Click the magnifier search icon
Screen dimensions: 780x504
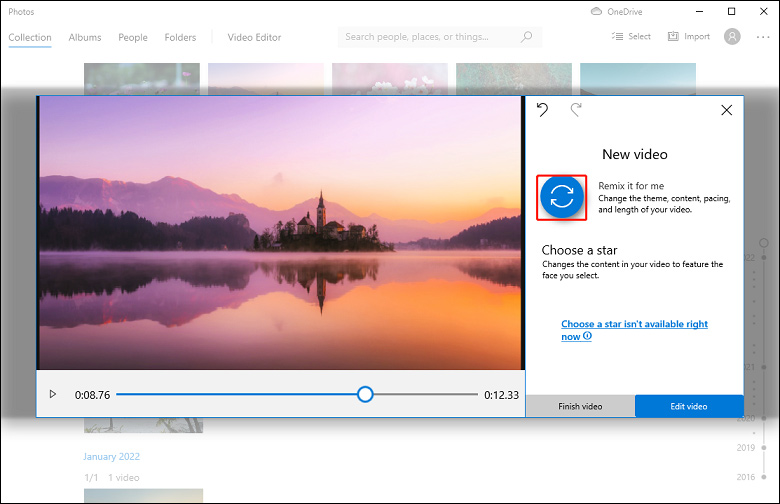pyautogui.click(x=526, y=37)
